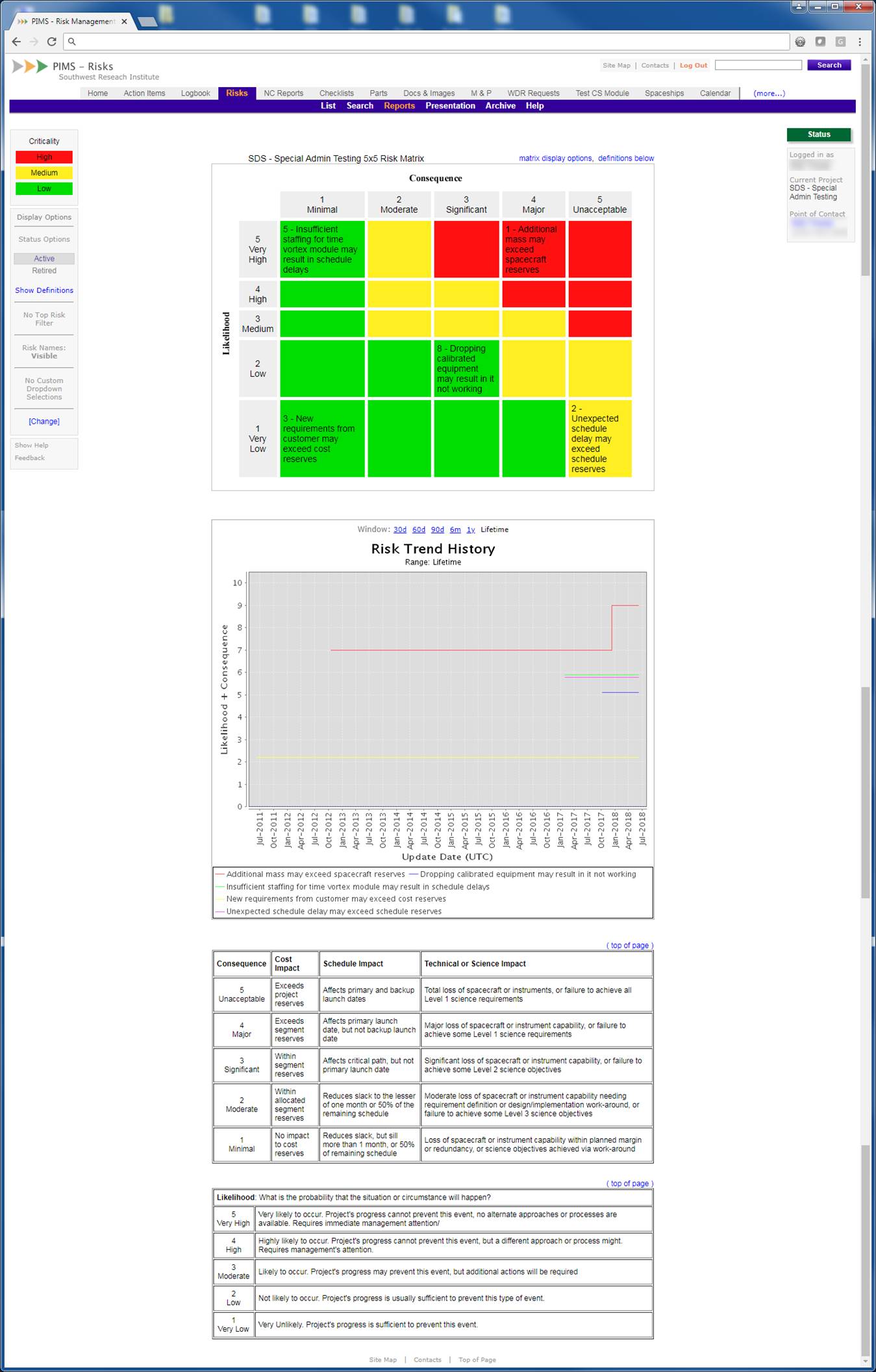Click the globe extension icon
Screen dimensions: 876x1372
tap(800, 42)
